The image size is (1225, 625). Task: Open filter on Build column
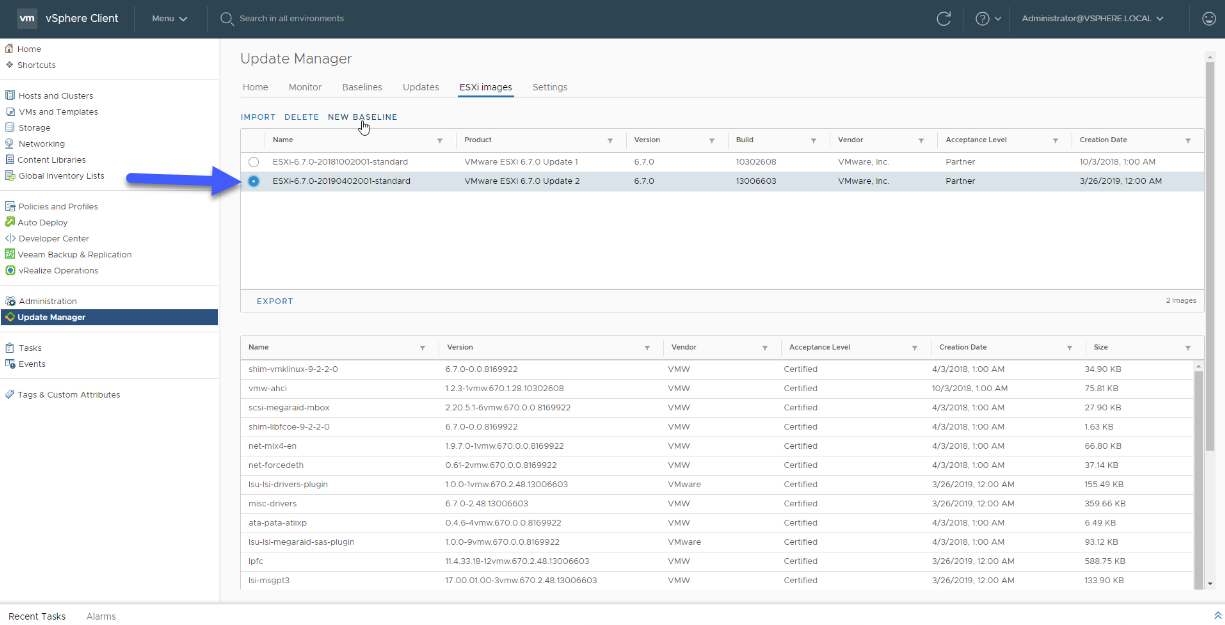coord(814,141)
